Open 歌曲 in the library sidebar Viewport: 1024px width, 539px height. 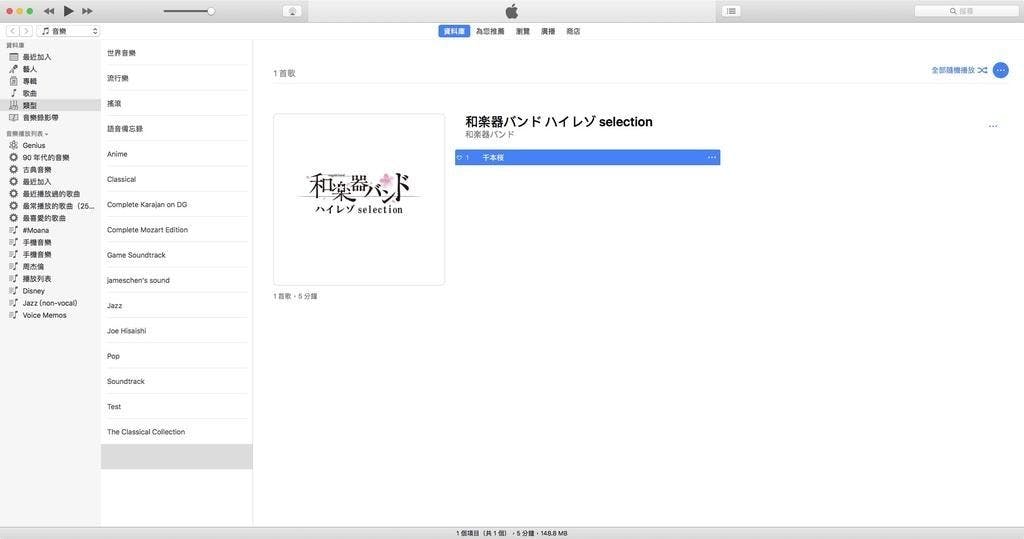[x=50, y=93]
